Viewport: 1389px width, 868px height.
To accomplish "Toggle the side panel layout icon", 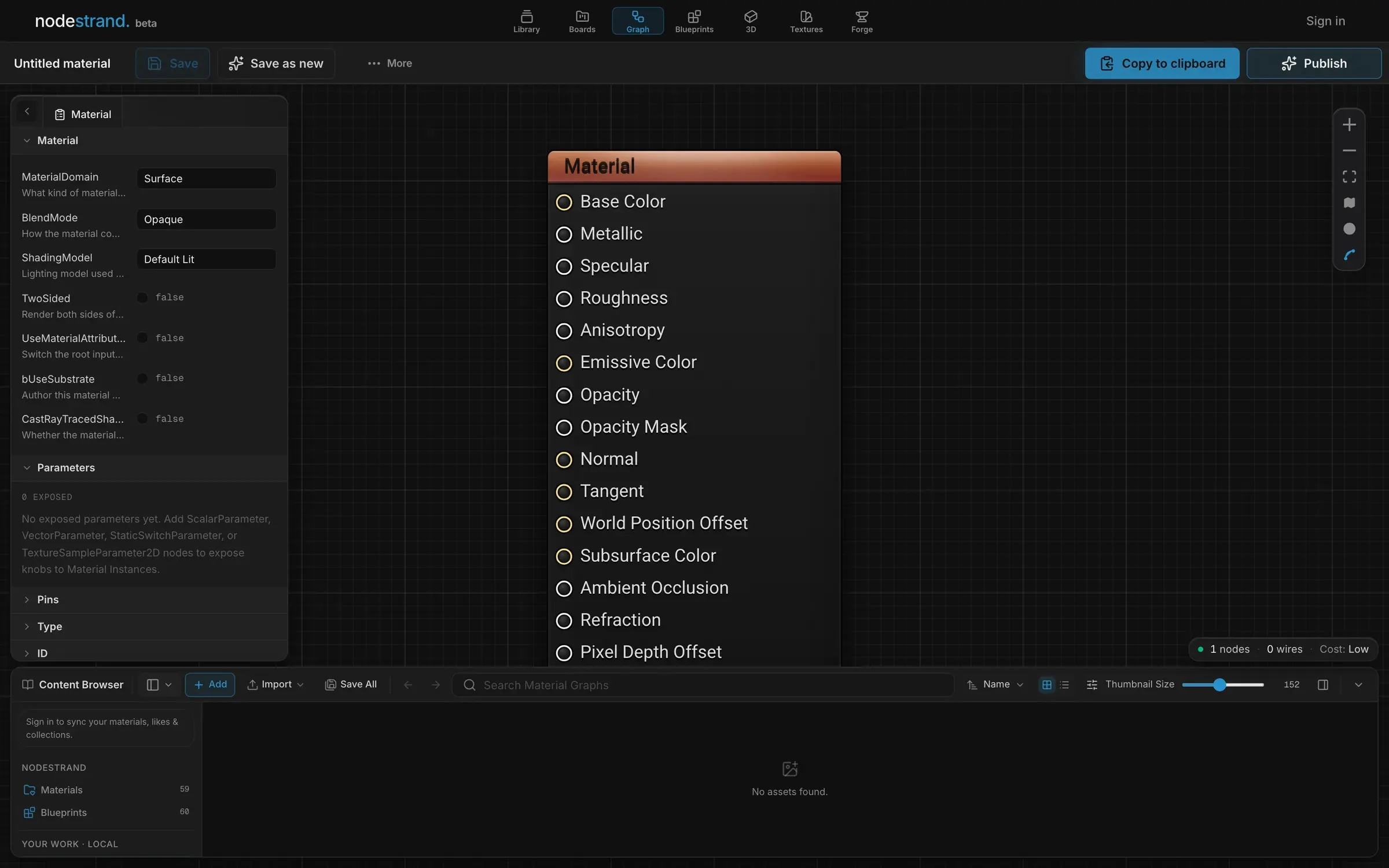I will click(x=1323, y=685).
